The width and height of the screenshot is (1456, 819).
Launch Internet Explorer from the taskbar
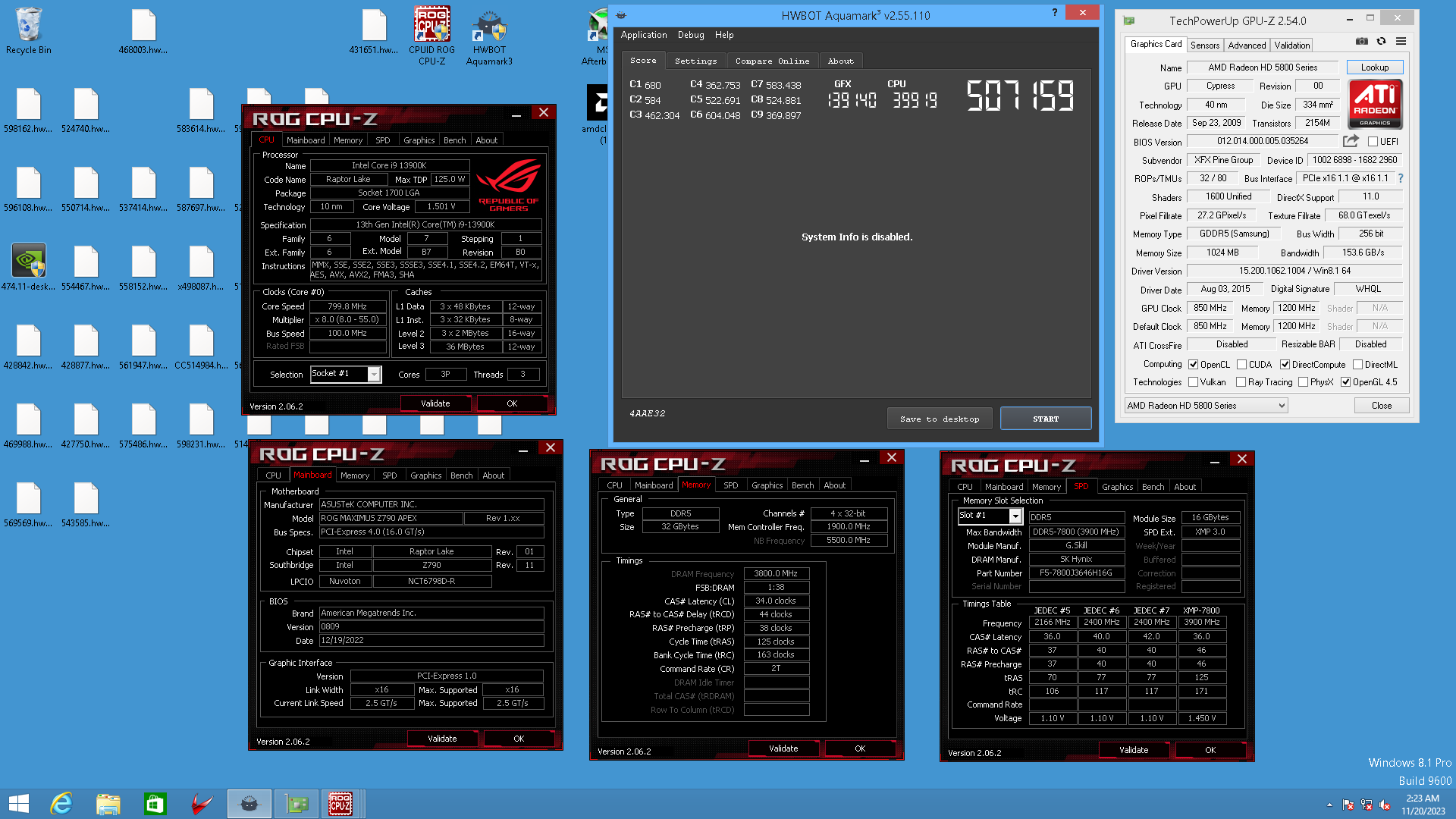(x=61, y=804)
